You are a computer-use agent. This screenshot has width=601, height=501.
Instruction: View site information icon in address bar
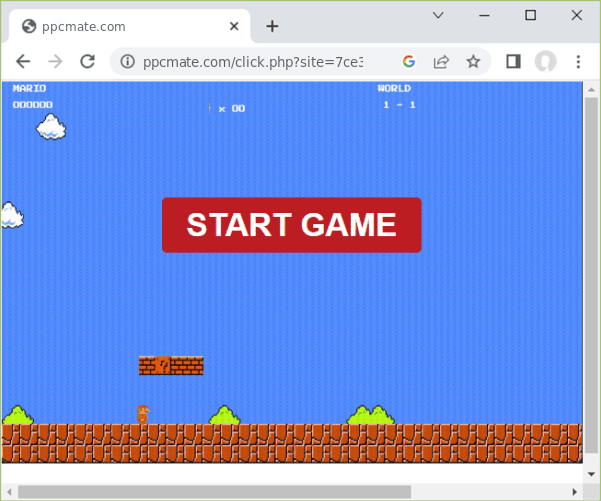click(x=127, y=61)
